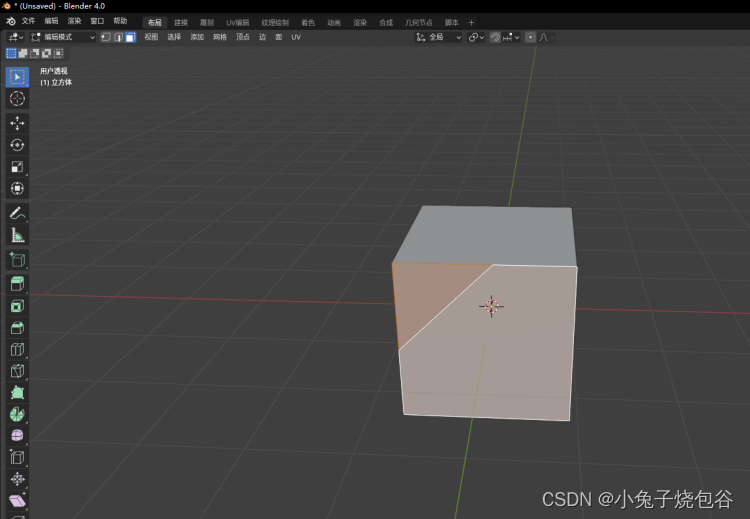Switch to the UV编辑 workspace tab
The width and height of the screenshot is (750, 519).
[x=238, y=22]
